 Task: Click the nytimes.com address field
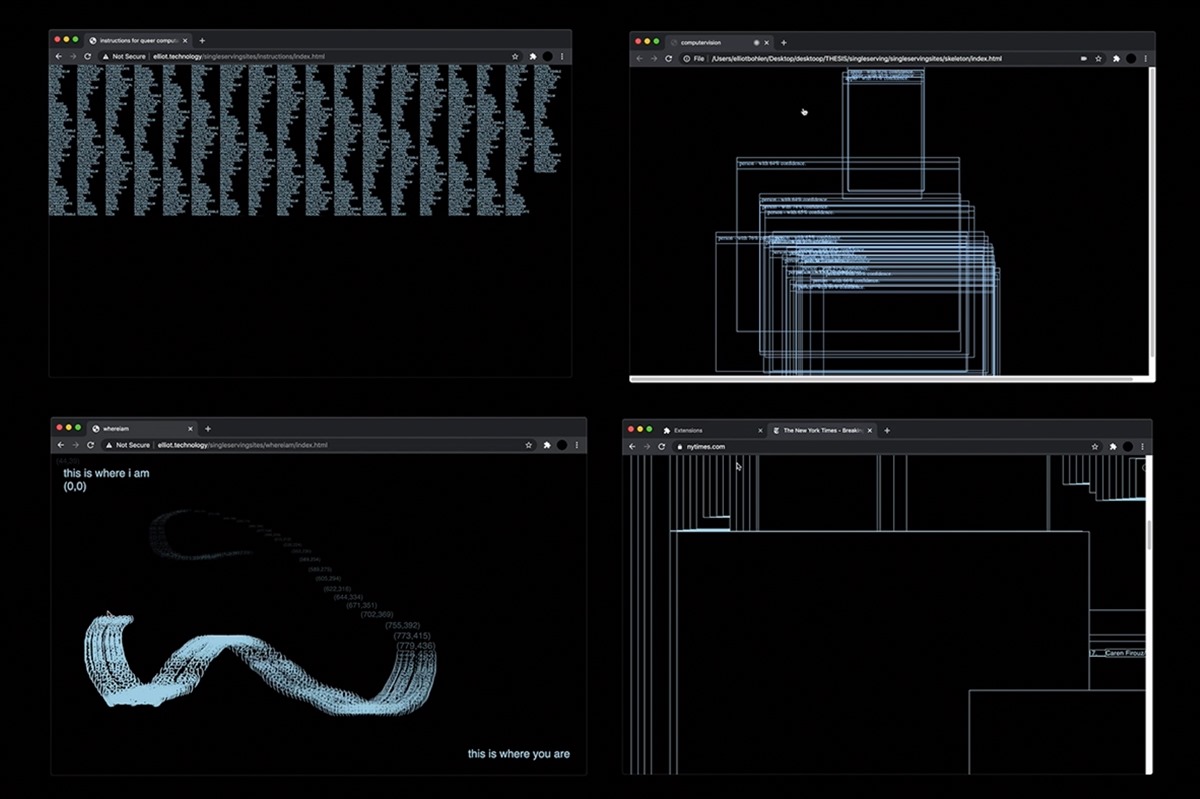pyautogui.click(x=890, y=446)
